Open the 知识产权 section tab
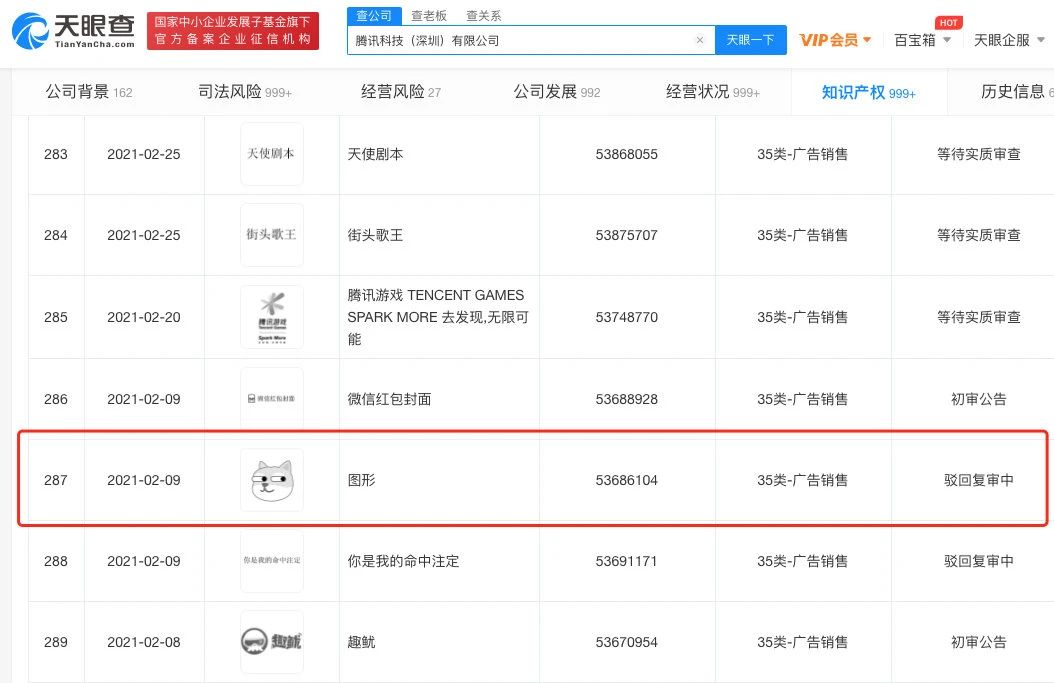The height and width of the screenshot is (683, 1054). point(868,92)
